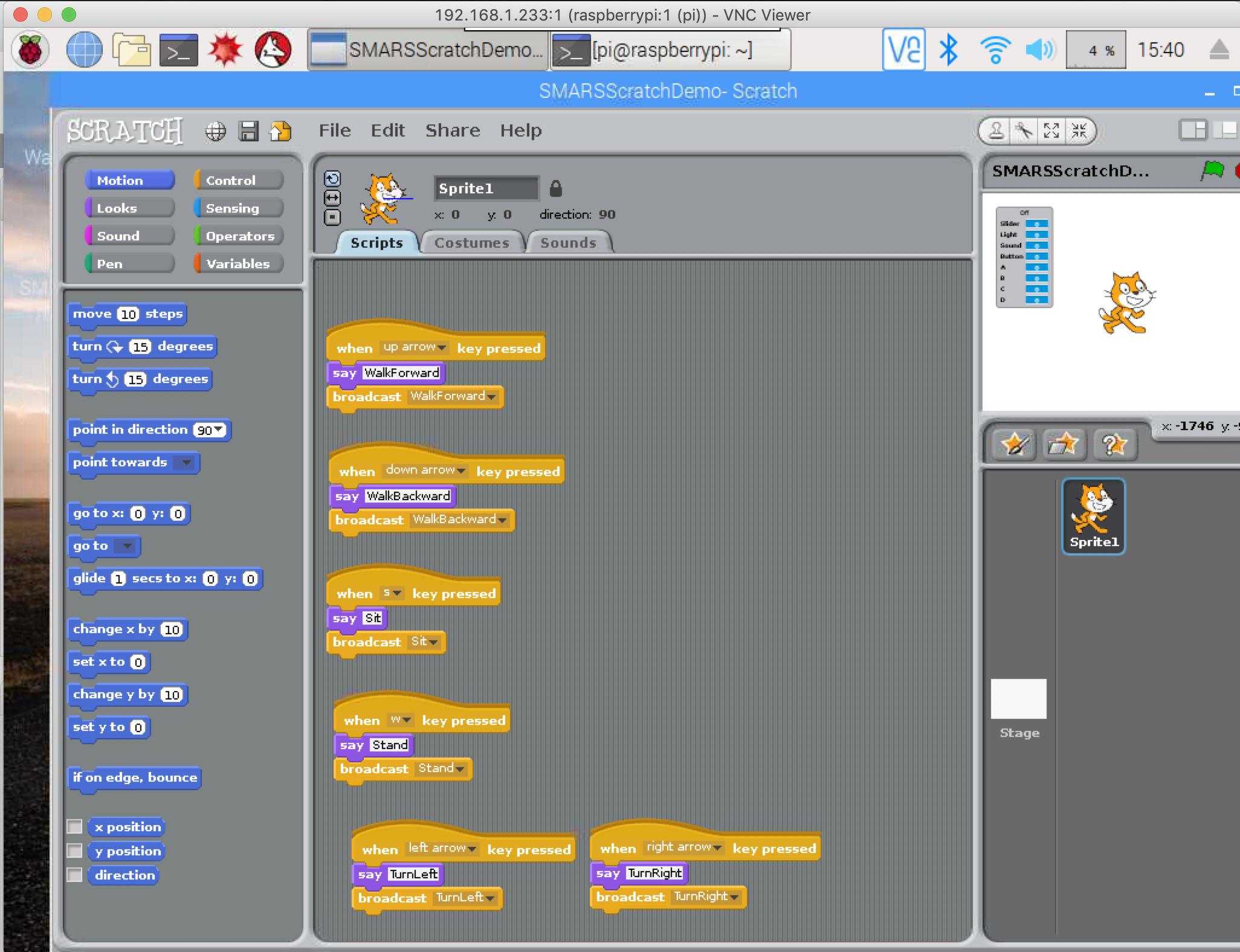Open the Help menu

[520, 130]
